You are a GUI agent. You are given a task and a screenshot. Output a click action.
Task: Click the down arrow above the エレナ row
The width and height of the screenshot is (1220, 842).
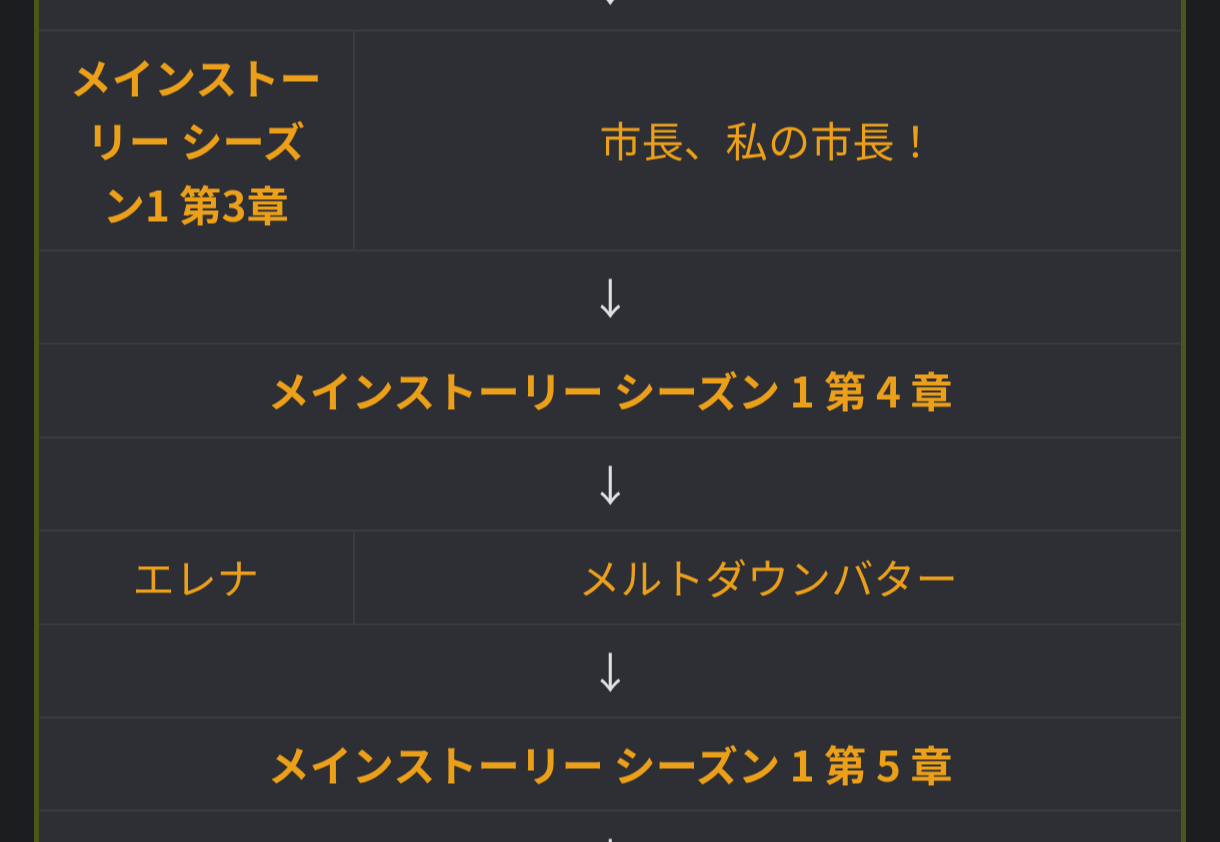pos(610,485)
